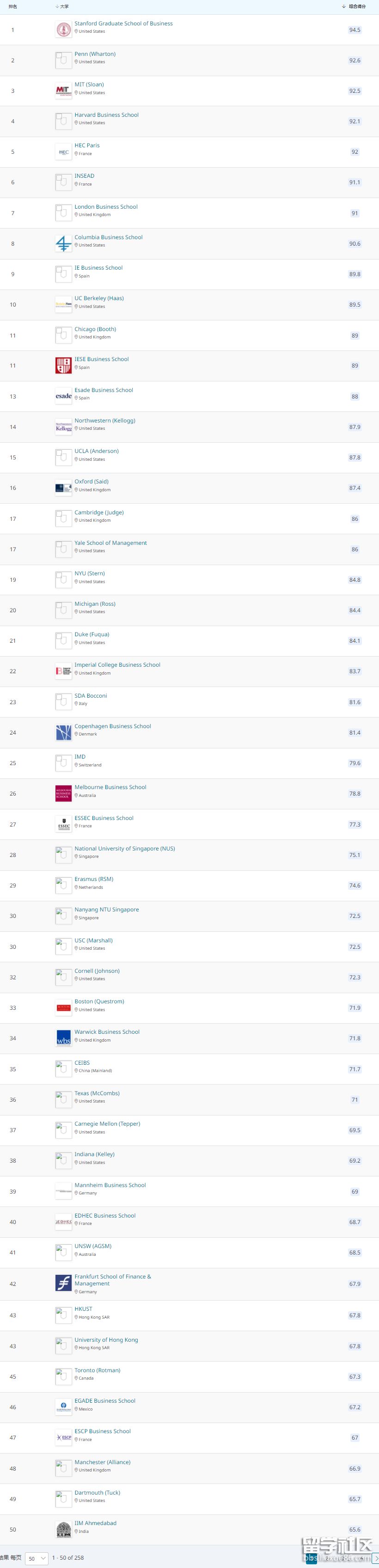The height and width of the screenshot is (1568, 379).
Task: Click the MIT Sloan logo icon
Action: tap(63, 90)
